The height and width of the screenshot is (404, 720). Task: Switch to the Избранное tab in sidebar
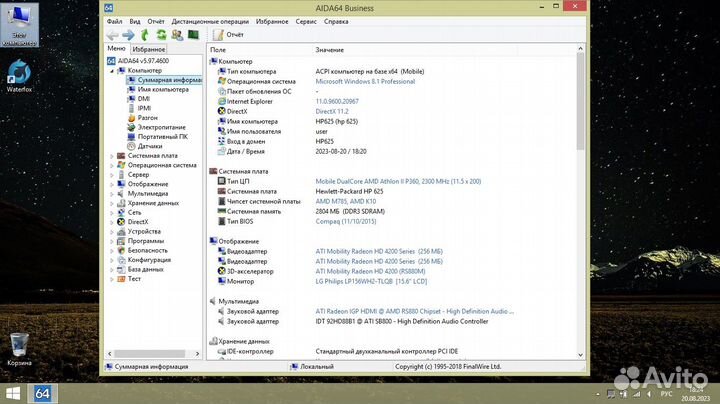click(148, 49)
